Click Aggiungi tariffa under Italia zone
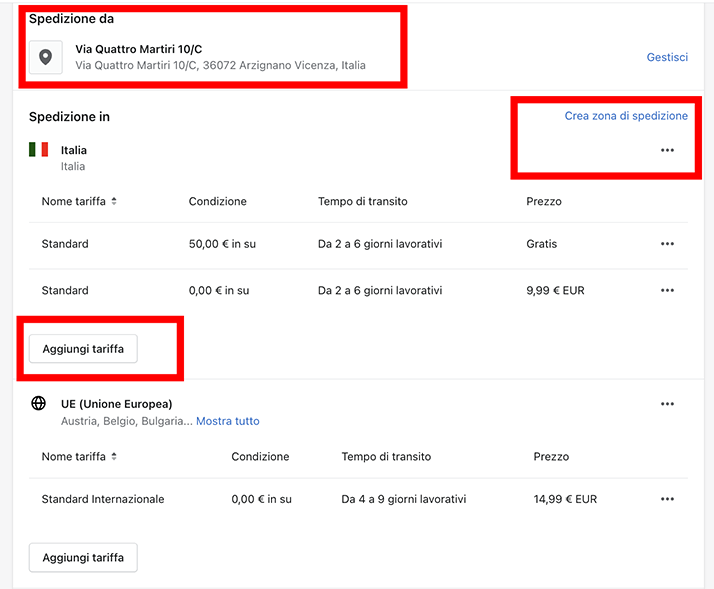Screen dimensions: 714x589 83,349
